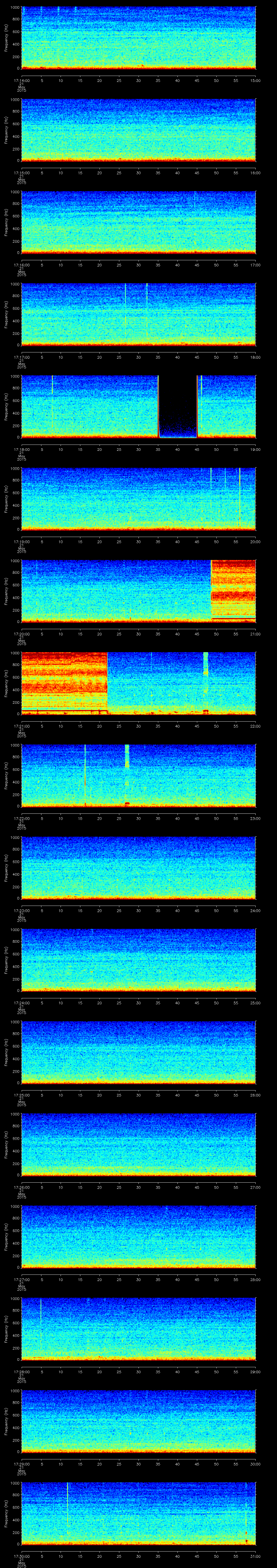The image size is (277, 1568).
Task: Click the 17:29:00 time axis label
Action: point(21,1464)
